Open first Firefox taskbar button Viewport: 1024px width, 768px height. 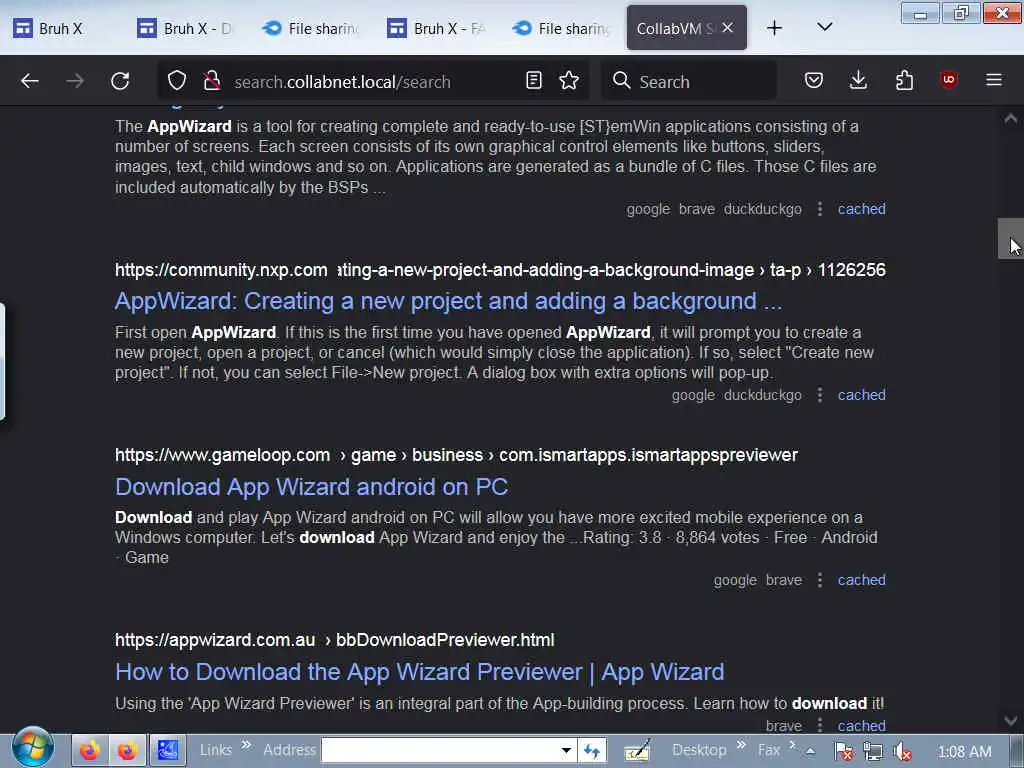click(x=89, y=750)
